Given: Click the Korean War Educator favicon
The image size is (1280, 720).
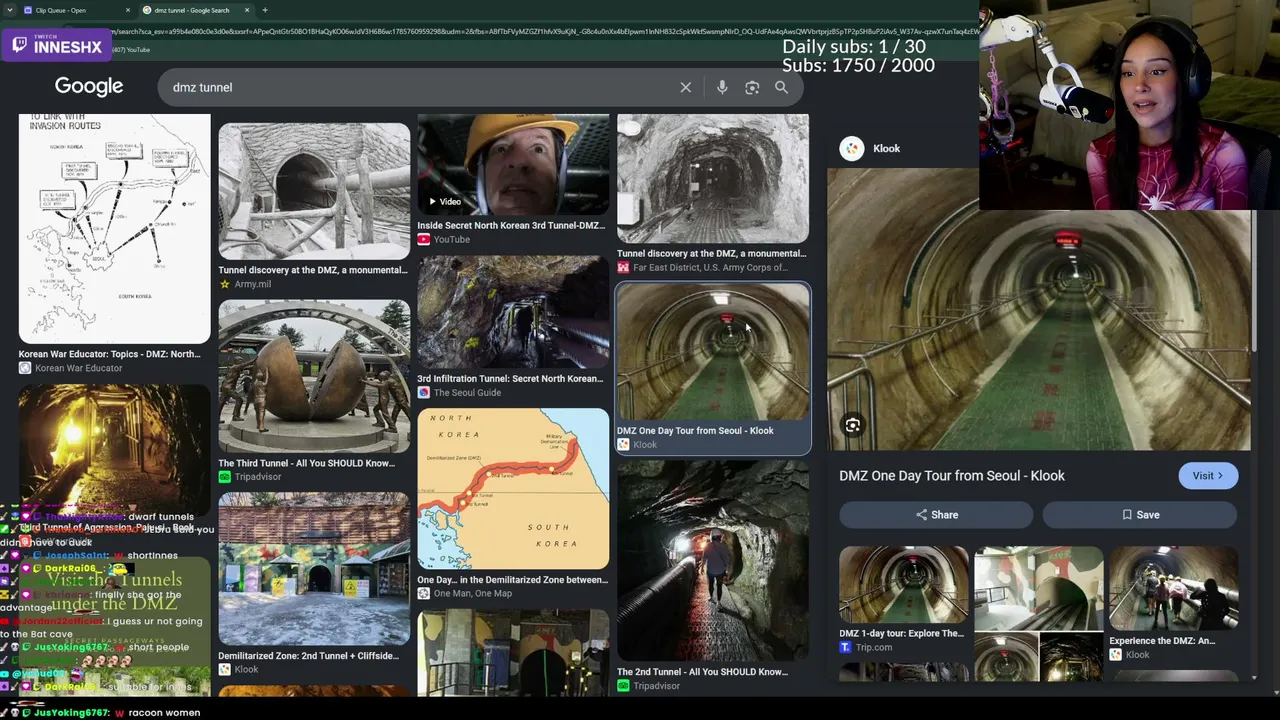Looking at the screenshot, I should pos(25,368).
